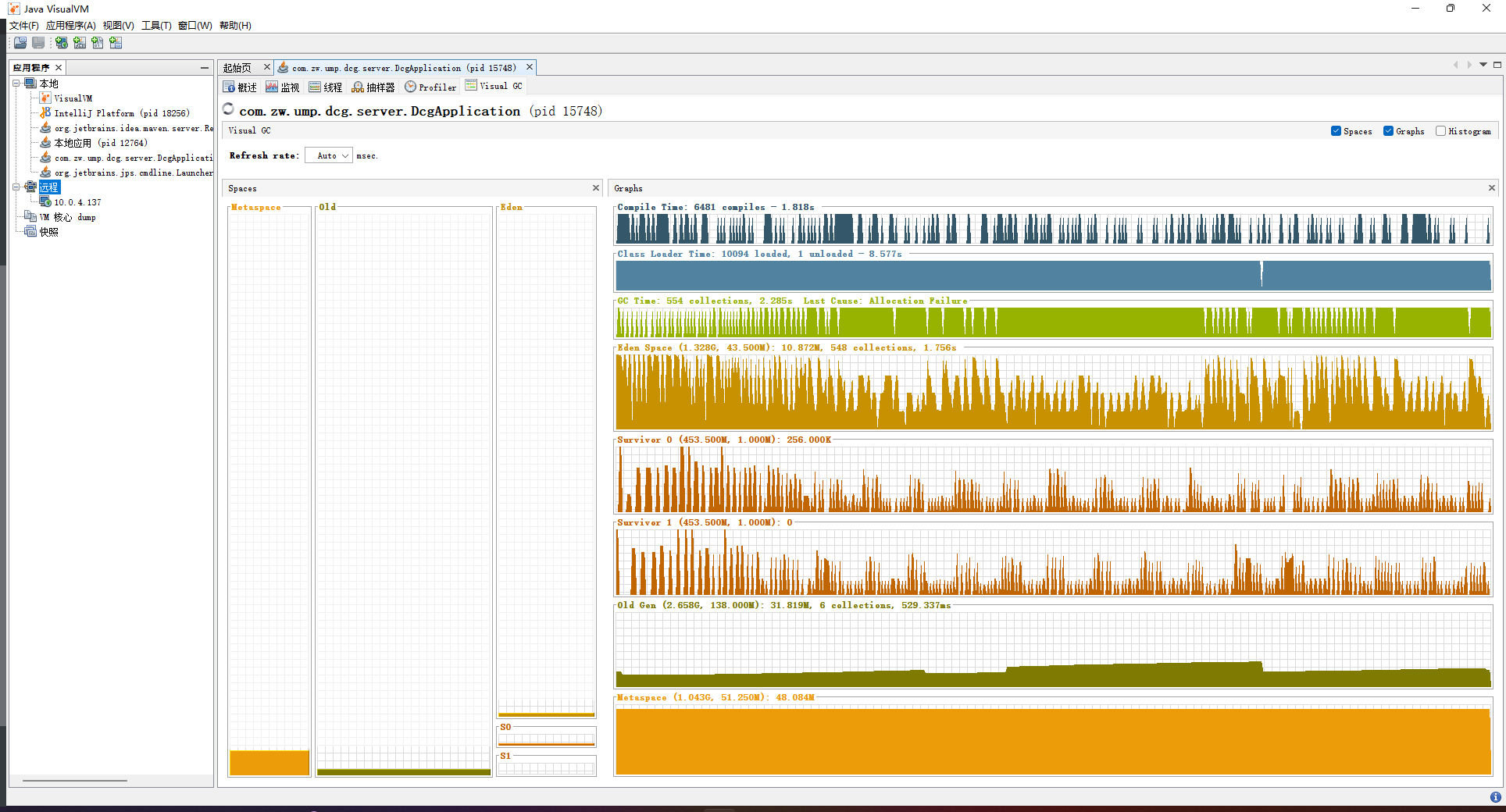The image size is (1506, 812).
Task: Select the org.jetbrains.idea.maven.server node
Action: (x=133, y=128)
